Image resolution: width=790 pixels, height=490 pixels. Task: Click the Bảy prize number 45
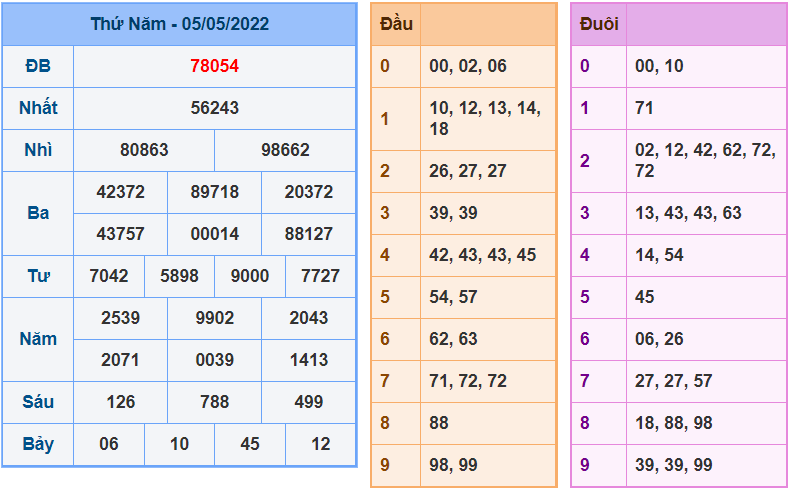(250, 444)
